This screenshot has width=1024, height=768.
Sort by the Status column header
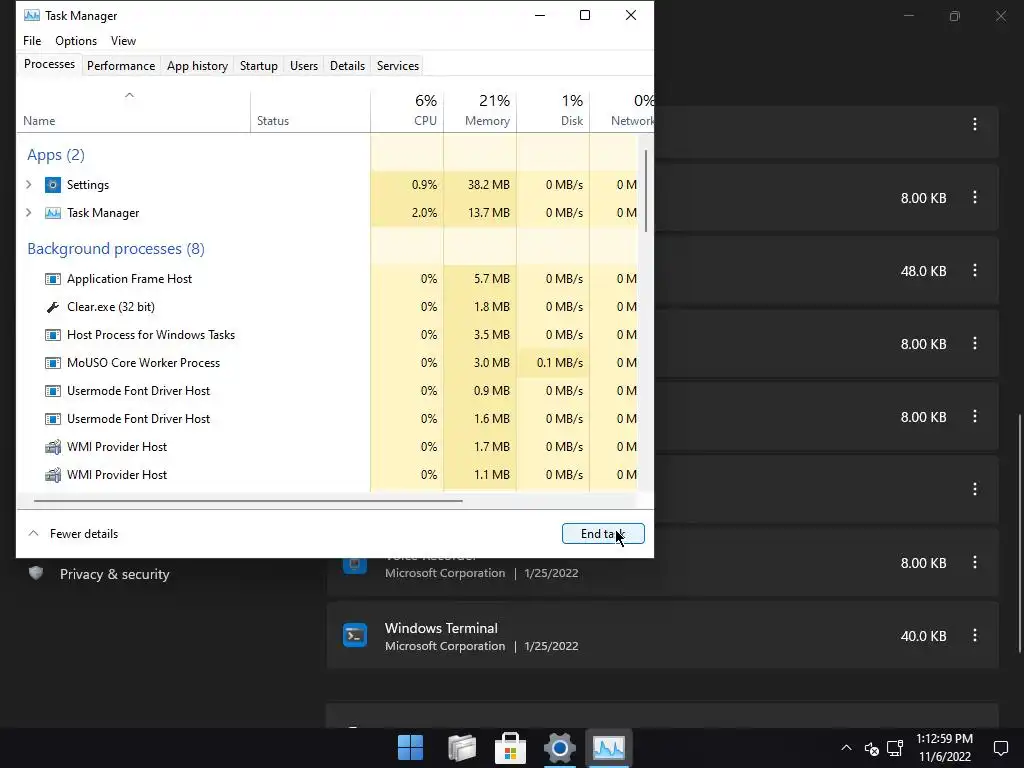click(x=310, y=110)
